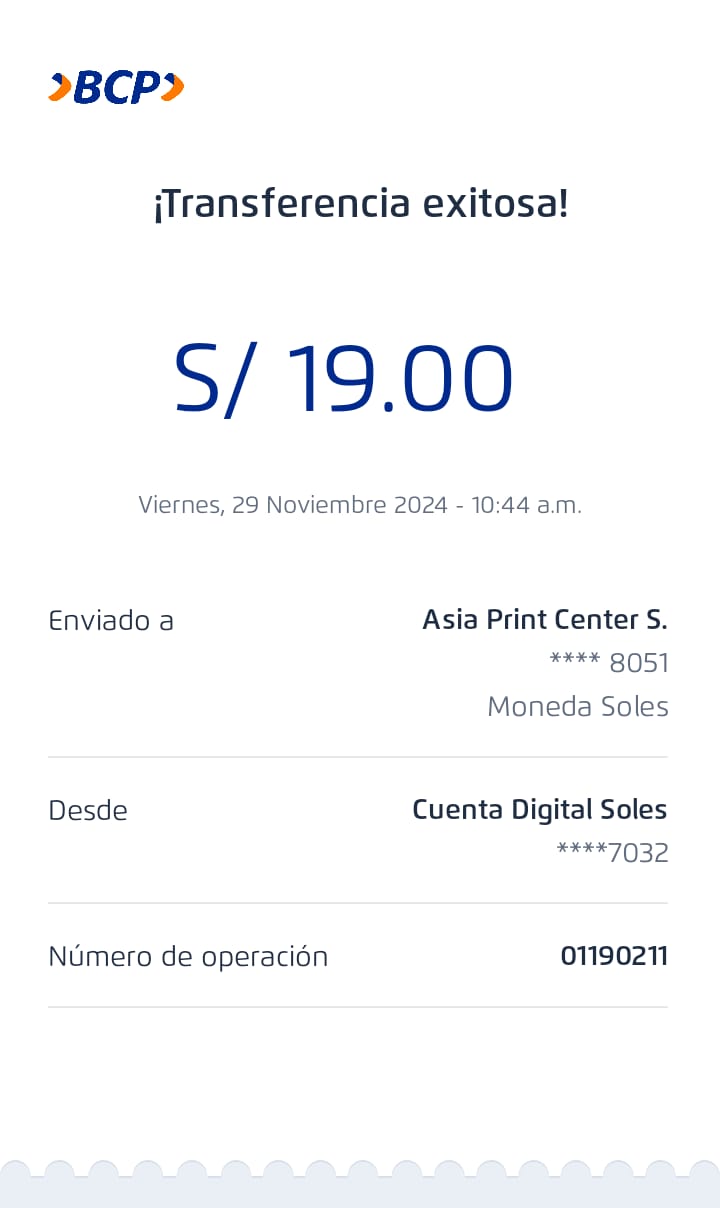Select recipient Asia Print Center S.
This screenshot has height=1208, width=720.
[x=544, y=620]
